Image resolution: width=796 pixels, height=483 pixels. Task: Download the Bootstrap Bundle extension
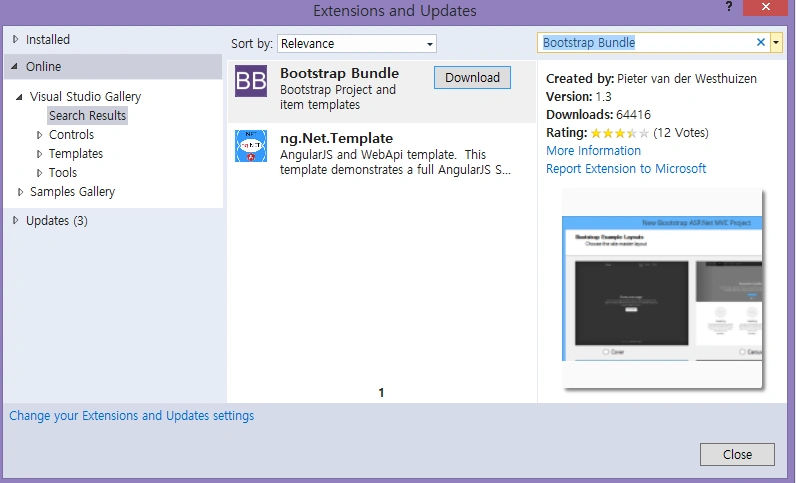472,78
